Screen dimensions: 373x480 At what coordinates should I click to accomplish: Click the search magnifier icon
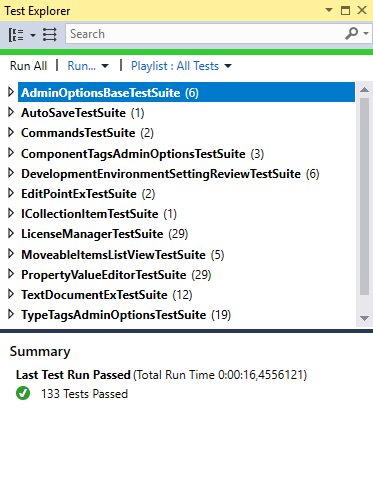click(351, 33)
